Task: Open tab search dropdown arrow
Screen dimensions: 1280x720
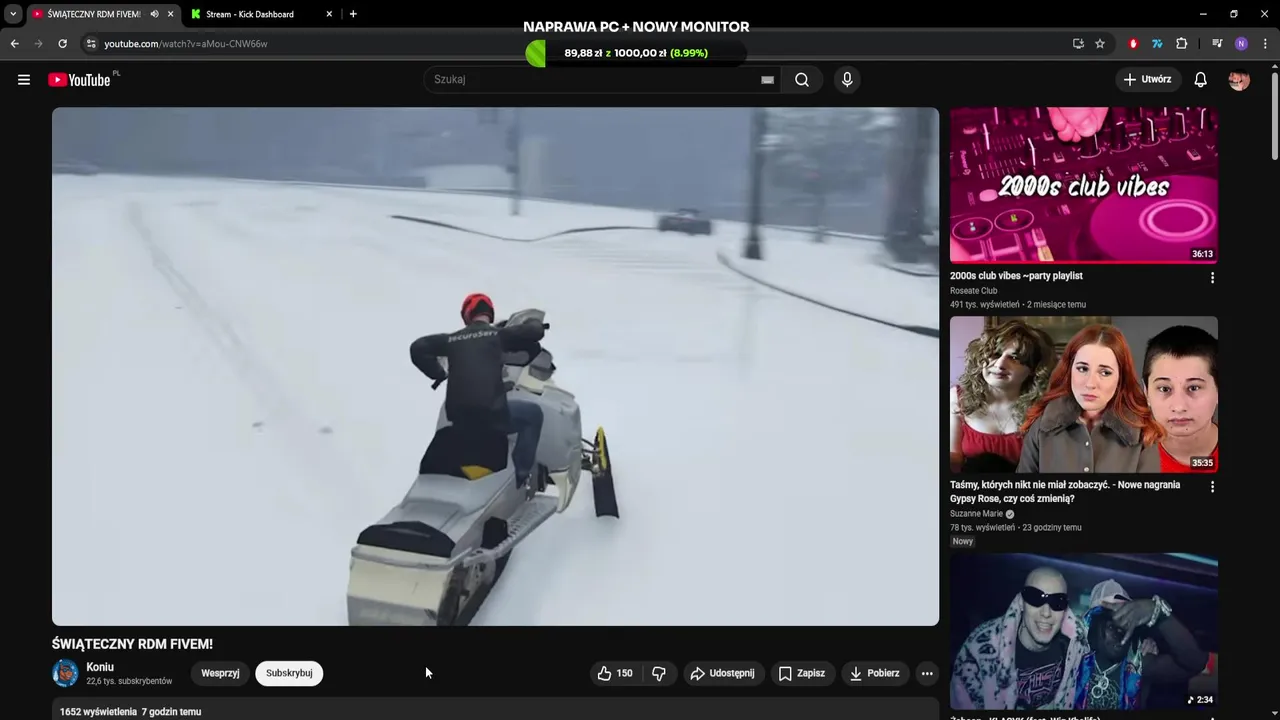Action: point(13,14)
